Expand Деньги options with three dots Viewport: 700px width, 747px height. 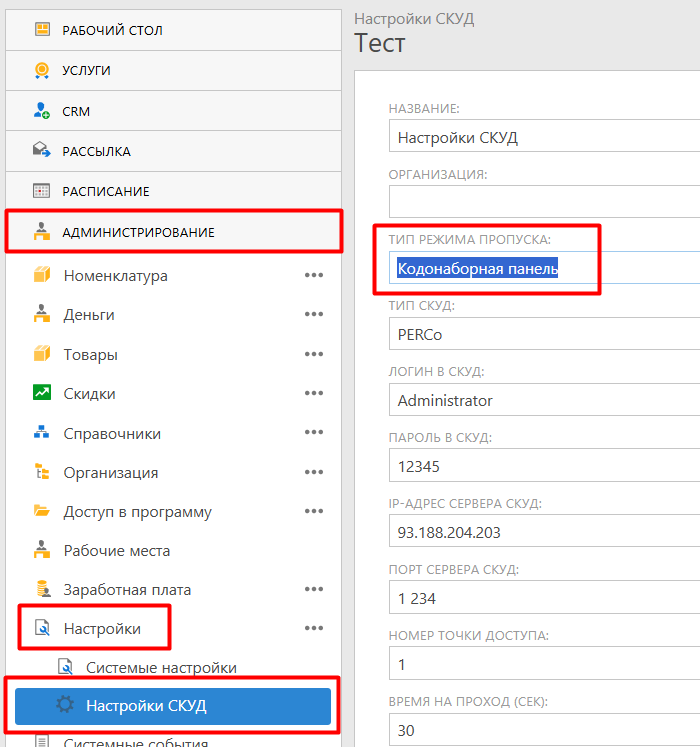pos(314,314)
